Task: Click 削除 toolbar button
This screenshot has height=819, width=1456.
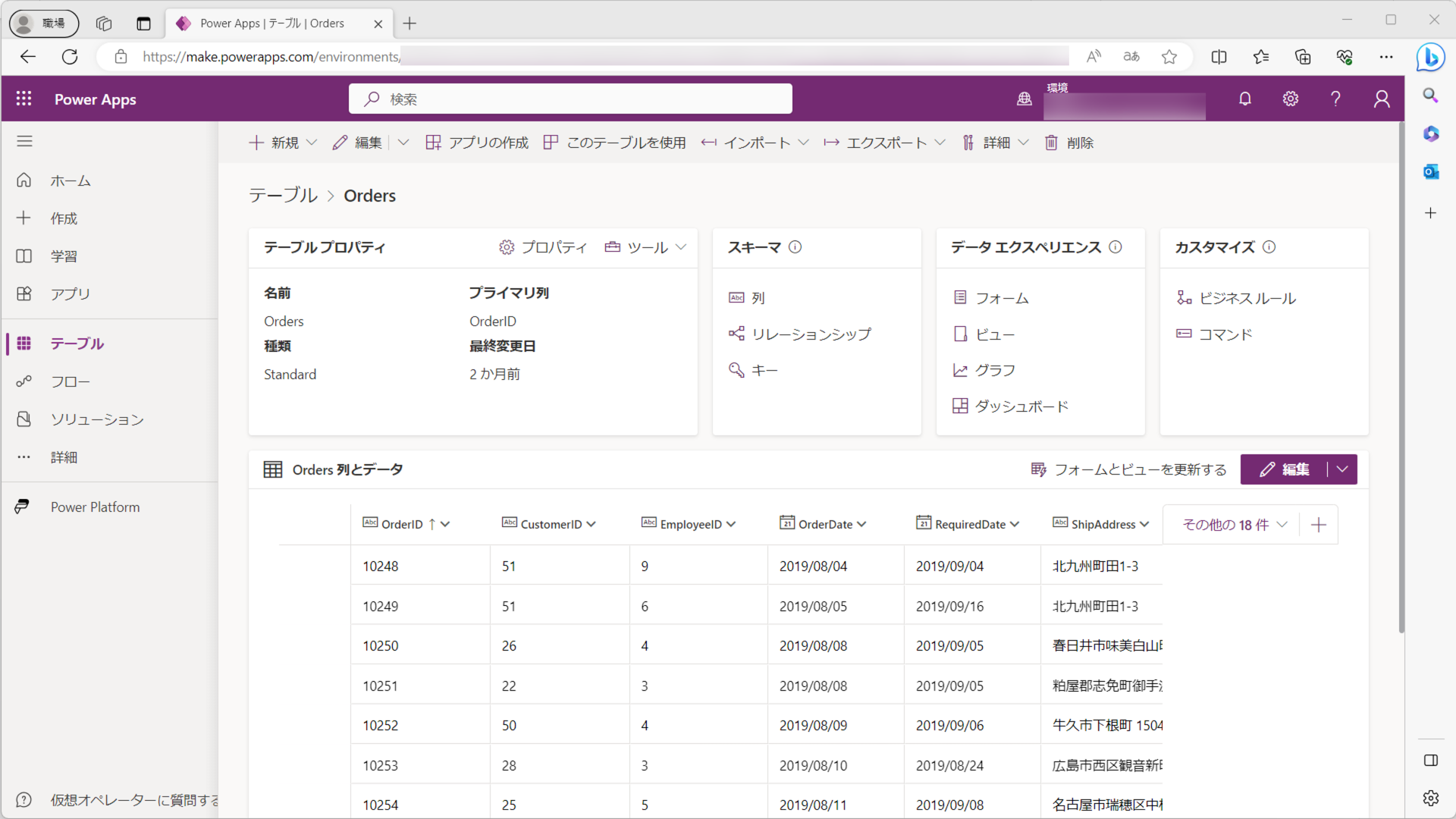Action: [1068, 143]
